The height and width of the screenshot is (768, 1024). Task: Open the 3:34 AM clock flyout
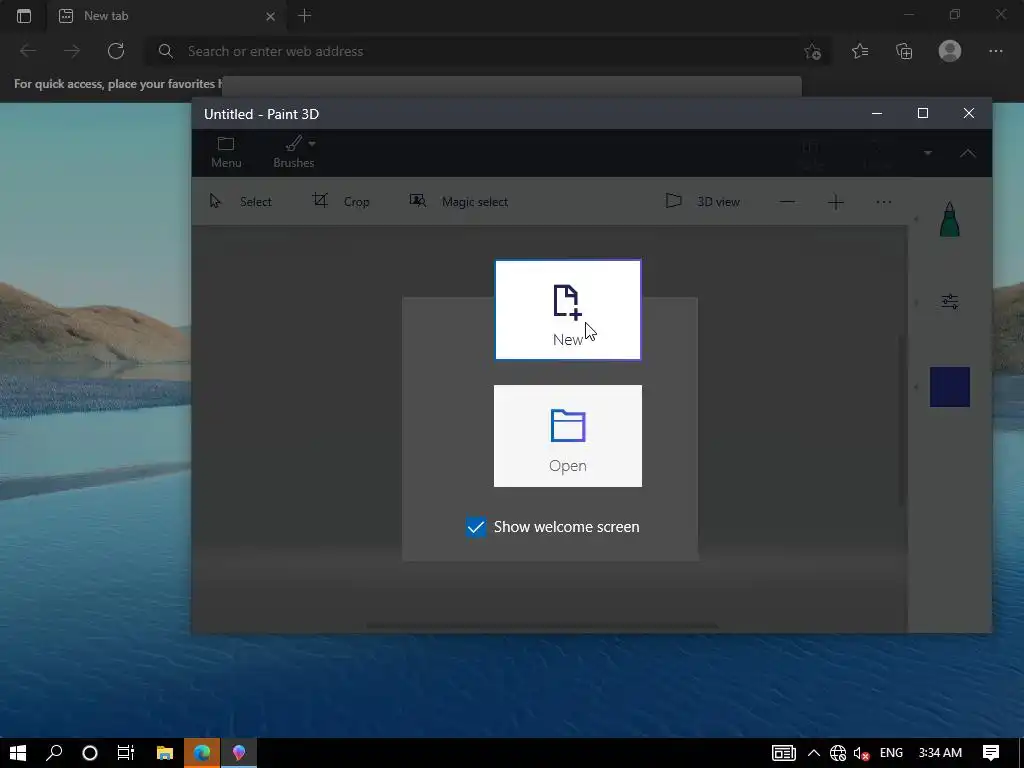click(940, 753)
